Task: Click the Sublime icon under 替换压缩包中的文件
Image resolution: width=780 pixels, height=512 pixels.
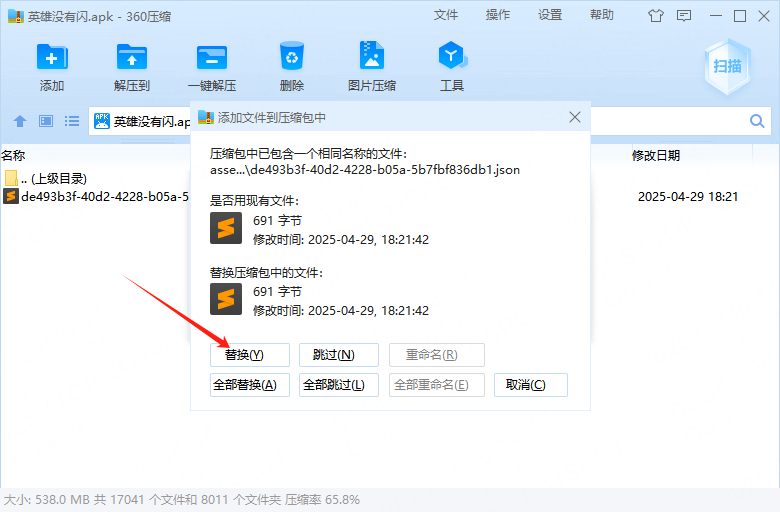Action: [226, 299]
